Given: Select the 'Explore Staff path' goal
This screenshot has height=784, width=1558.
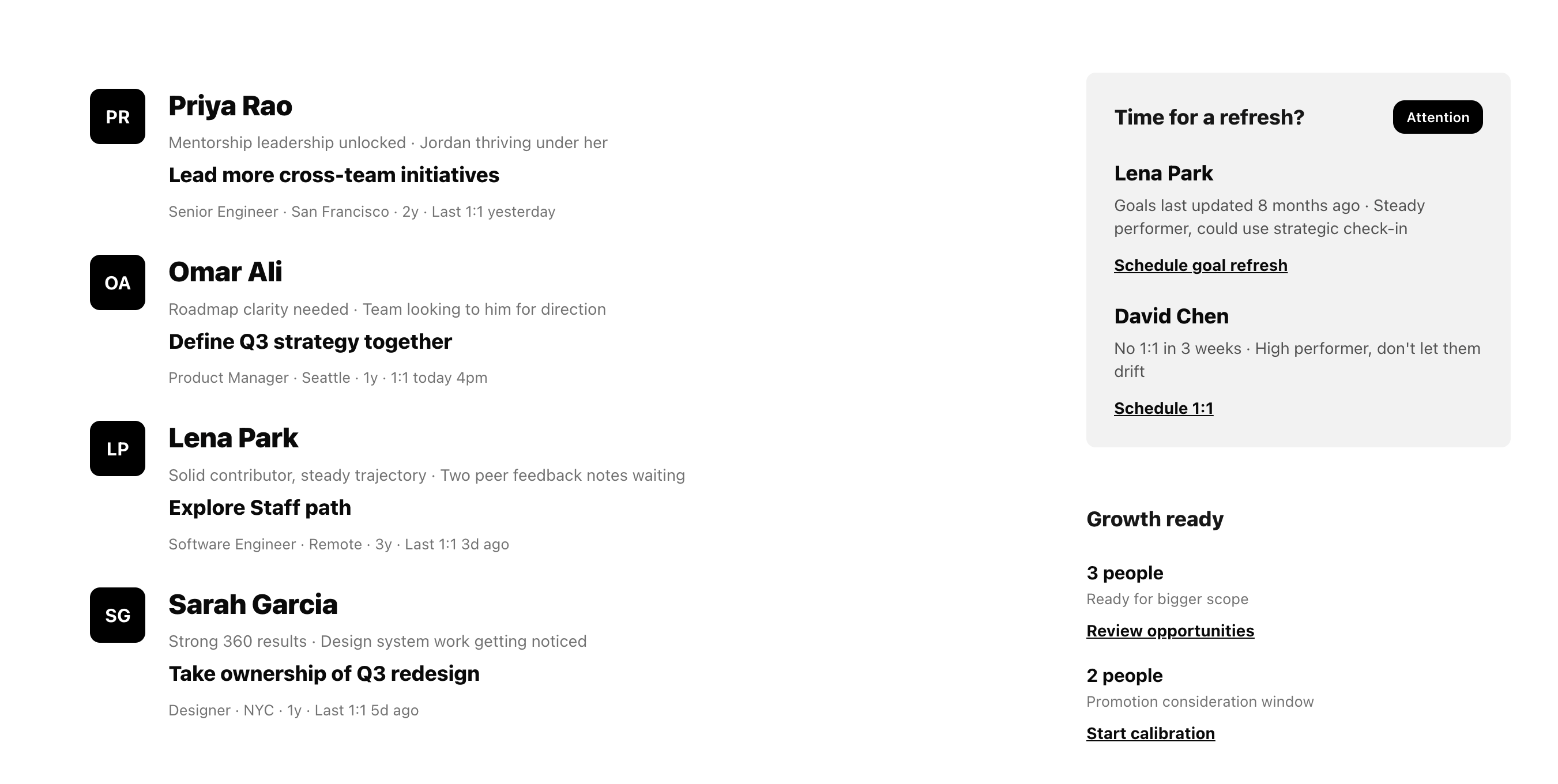Looking at the screenshot, I should point(259,508).
